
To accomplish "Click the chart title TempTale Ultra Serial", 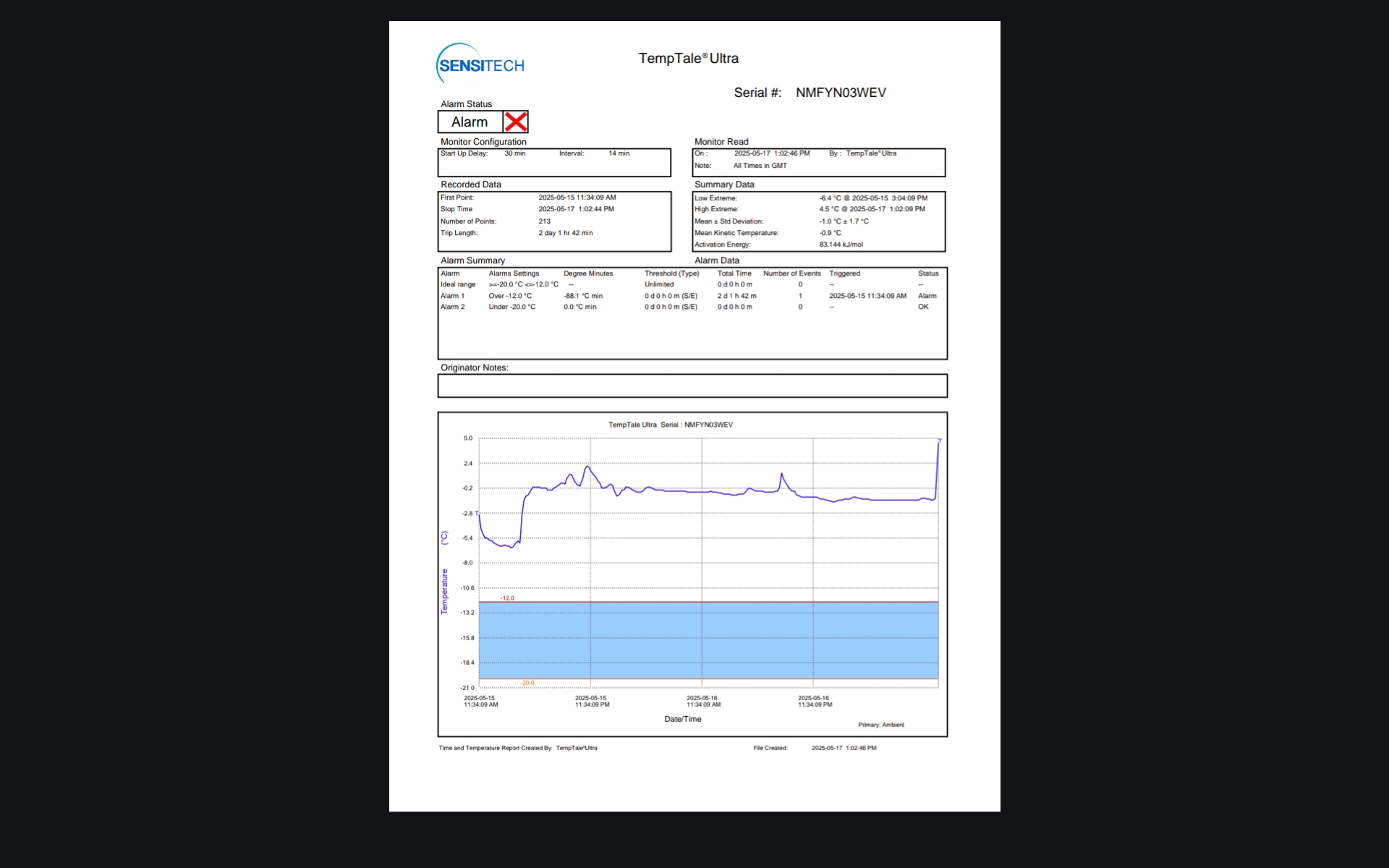I will pyautogui.click(x=670, y=425).
